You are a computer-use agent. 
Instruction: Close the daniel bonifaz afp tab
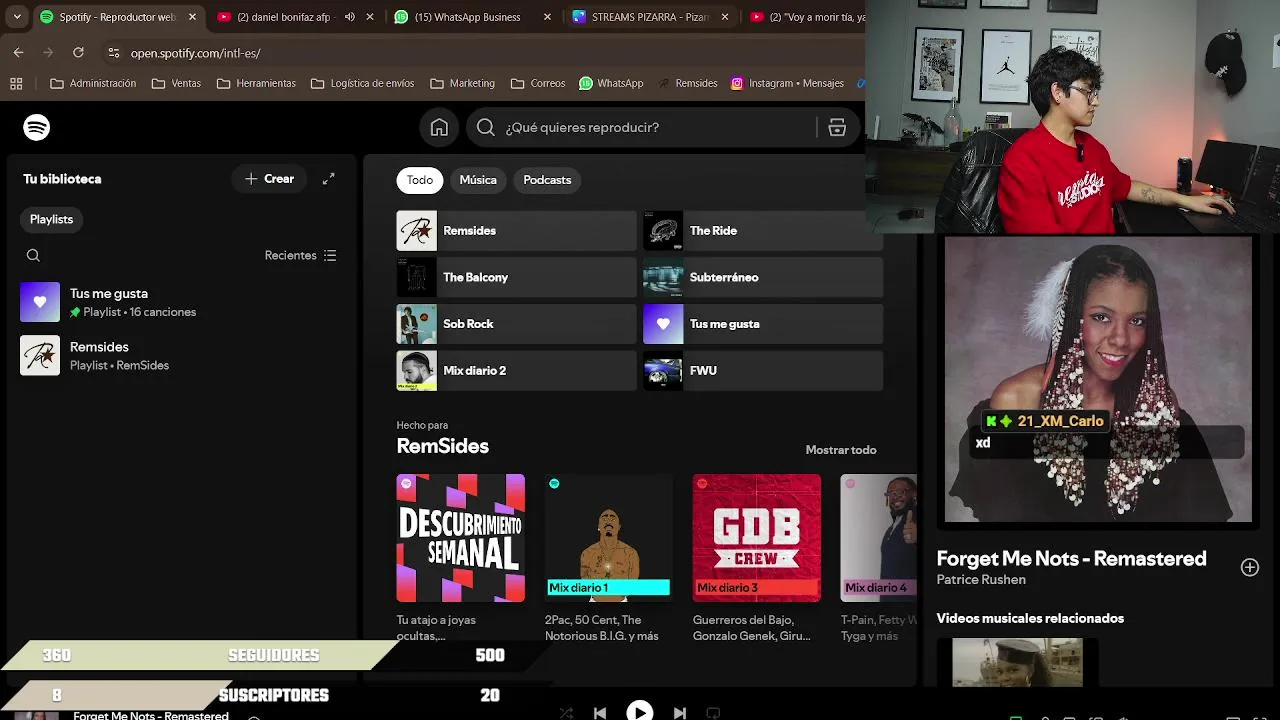tap(370, 17)
